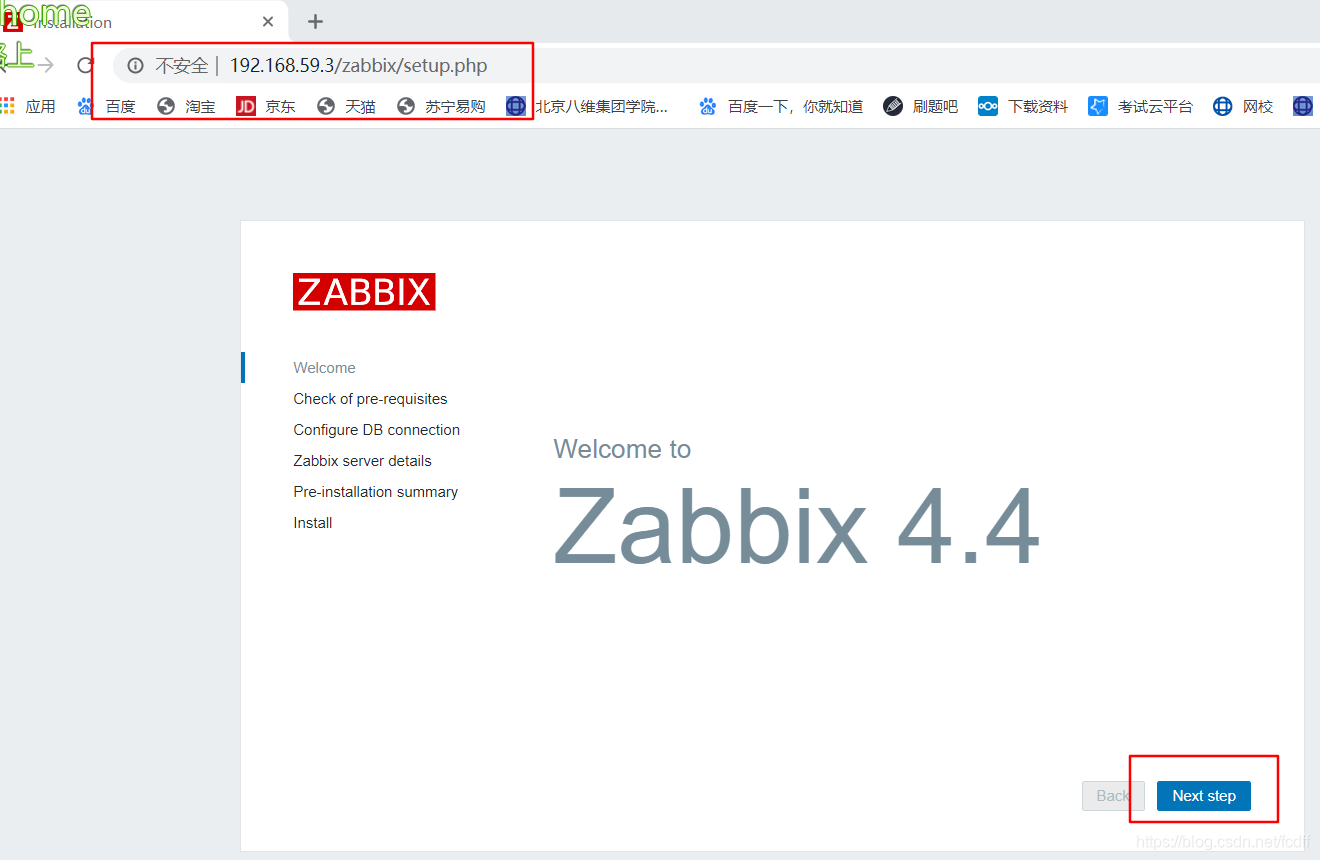This screenshot has height=860, width=1320.
Task: Open the 考试云平台 bookmark
Action: (x=1141, y=106)
